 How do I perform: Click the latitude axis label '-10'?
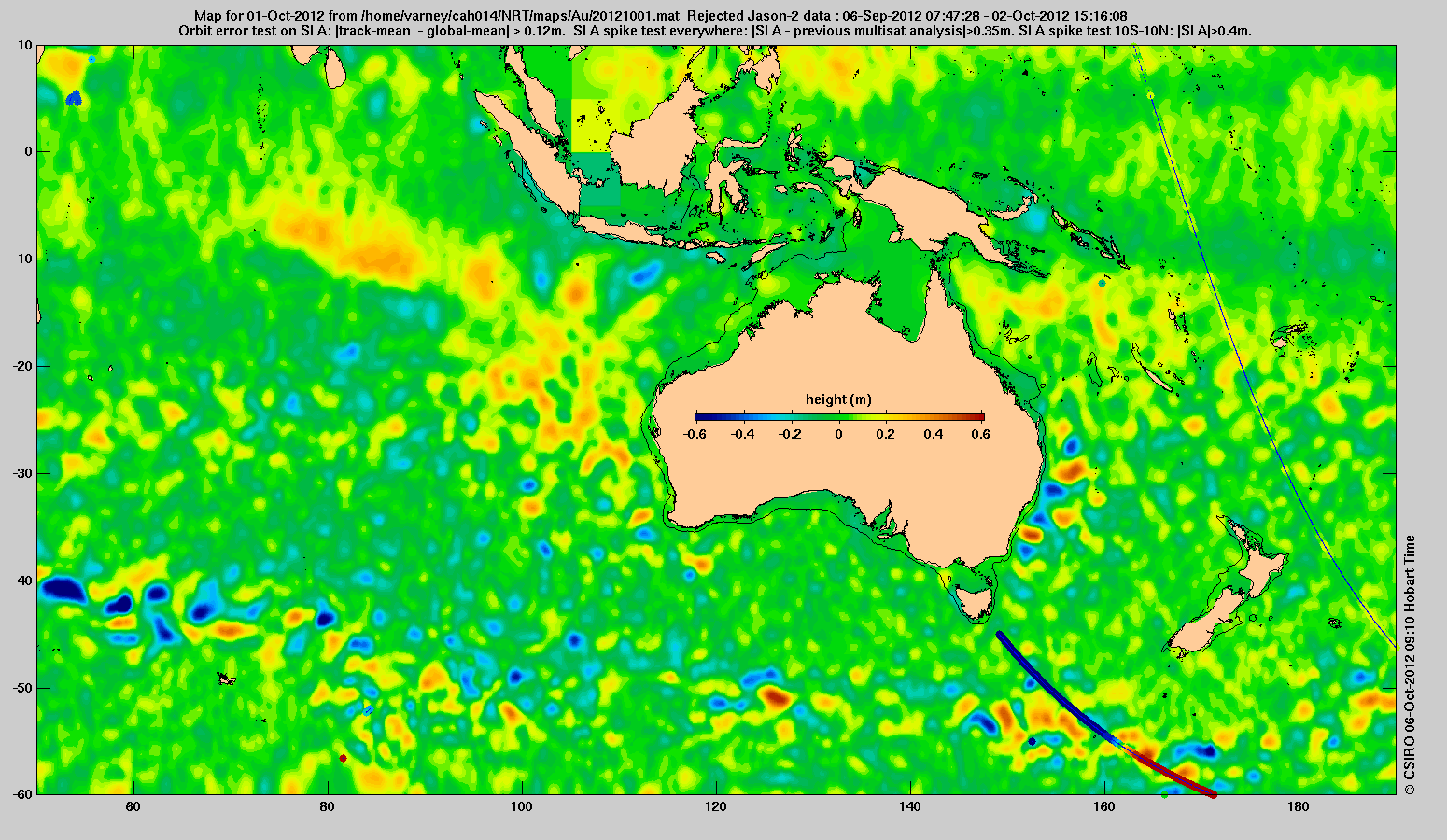(22, 259)
